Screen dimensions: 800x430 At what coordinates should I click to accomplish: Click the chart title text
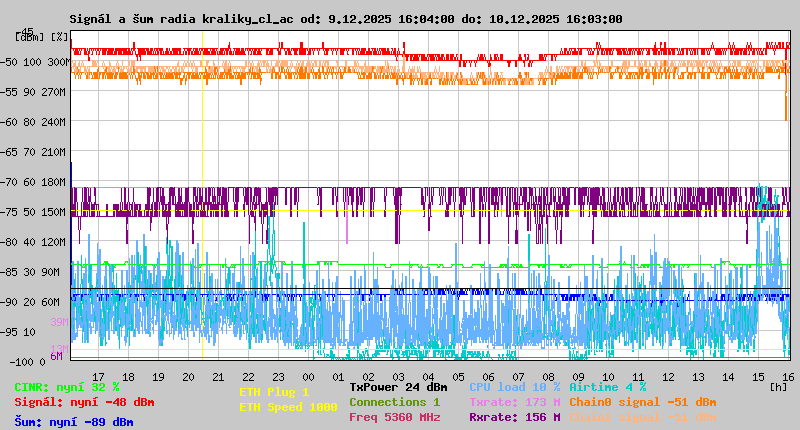pyautogui.click(x=346, y=19)
